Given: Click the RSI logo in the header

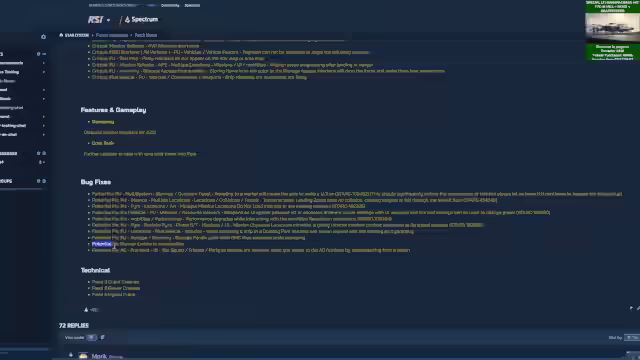Looking at the screenshot, I should [96, 20].
